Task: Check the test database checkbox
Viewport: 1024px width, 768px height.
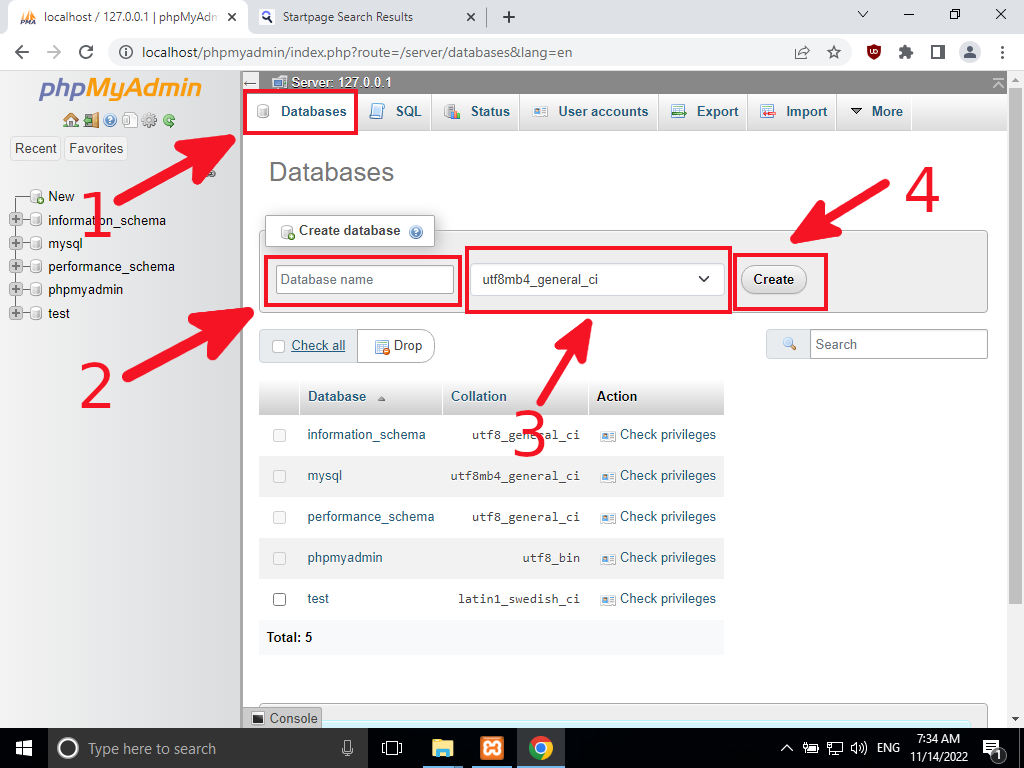Action: pos(279,598)
